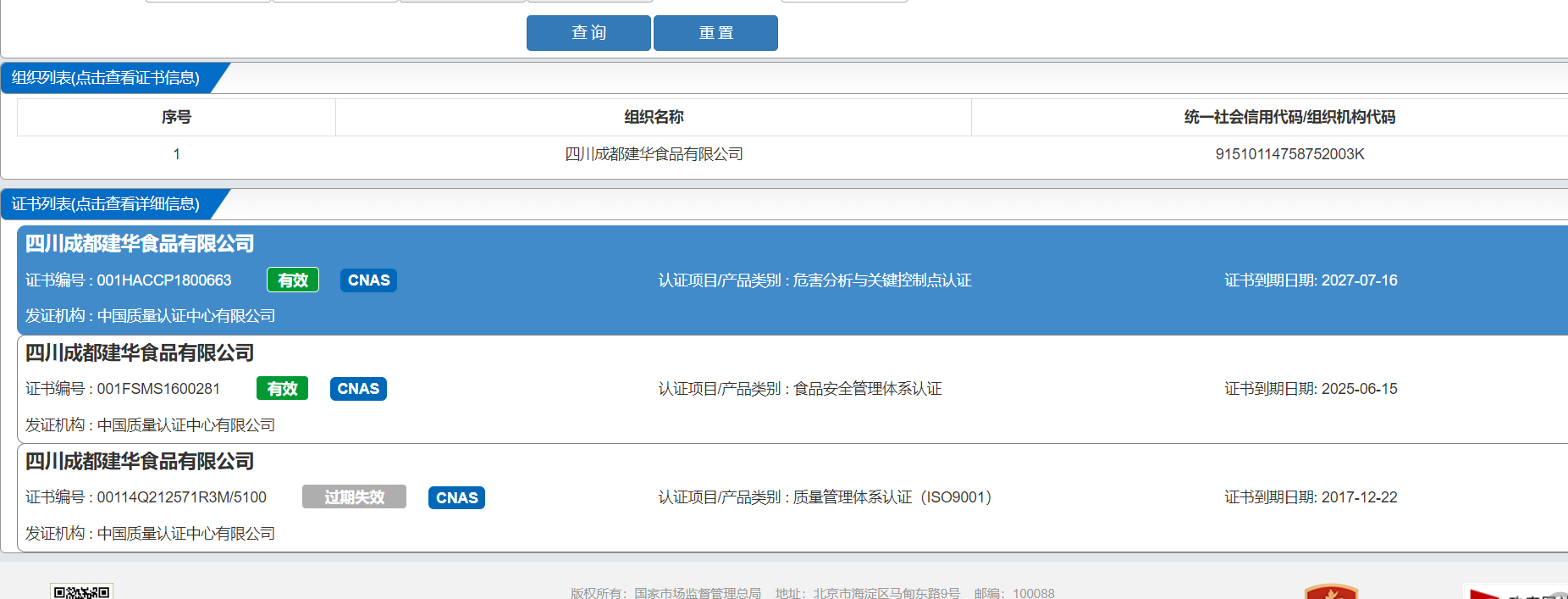This screenshot has width=1568, height=599.
Task: Select the 组织名称 column header
Action: [654, 117]
